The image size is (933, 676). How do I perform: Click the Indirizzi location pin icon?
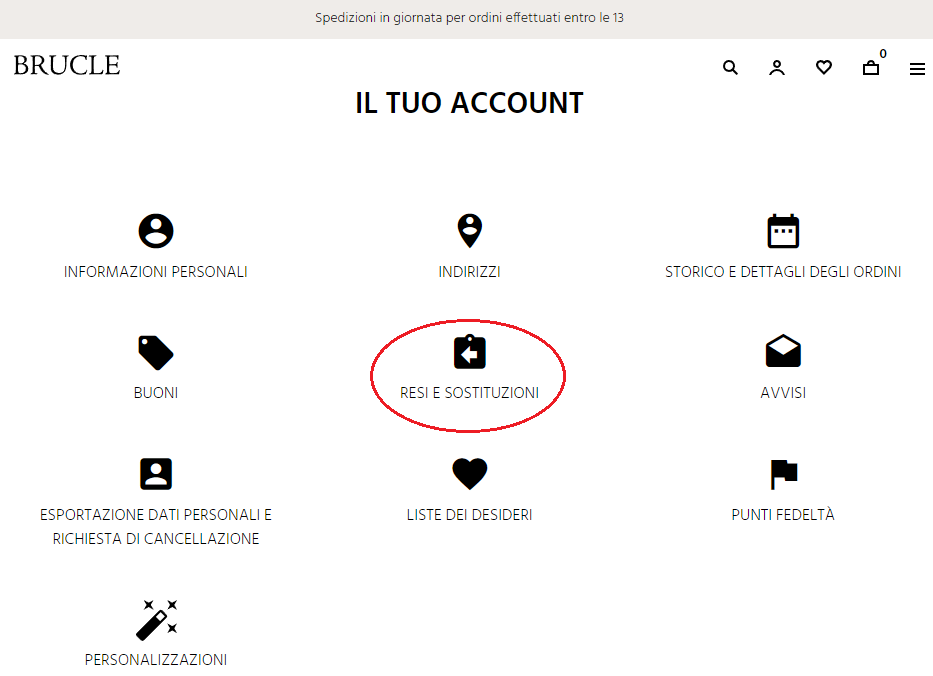point(469,230)
